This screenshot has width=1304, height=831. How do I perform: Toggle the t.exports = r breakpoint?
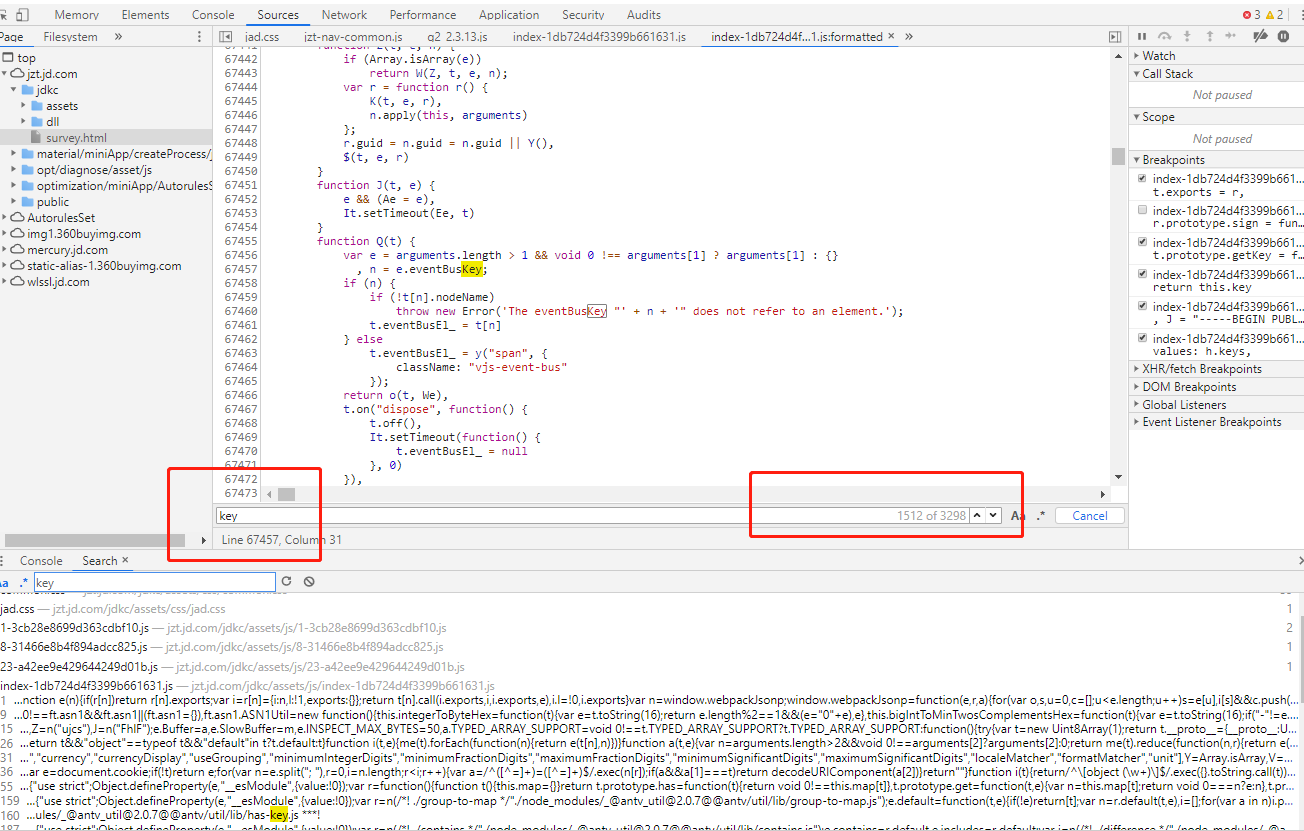tap(1142, 179)
